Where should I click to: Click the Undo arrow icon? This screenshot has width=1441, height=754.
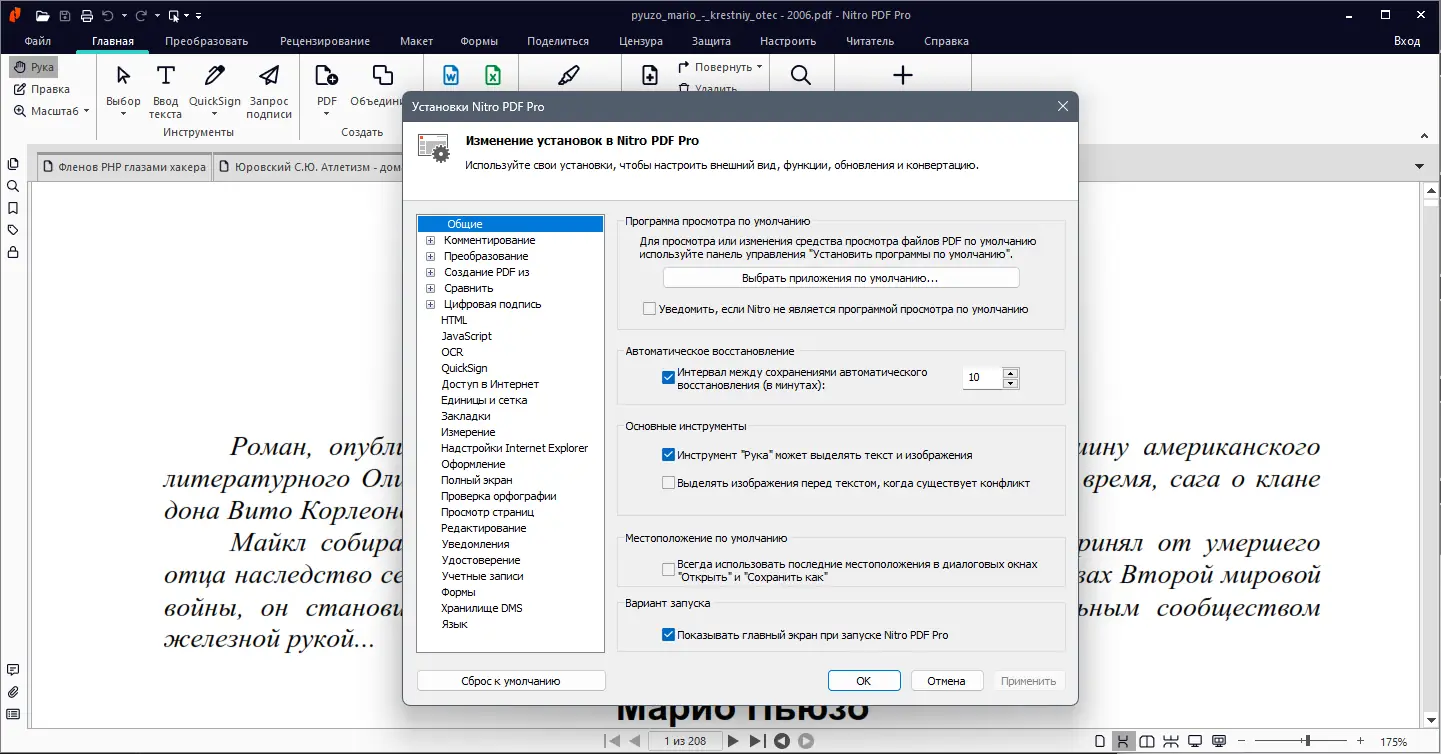(x=108, y=16)
